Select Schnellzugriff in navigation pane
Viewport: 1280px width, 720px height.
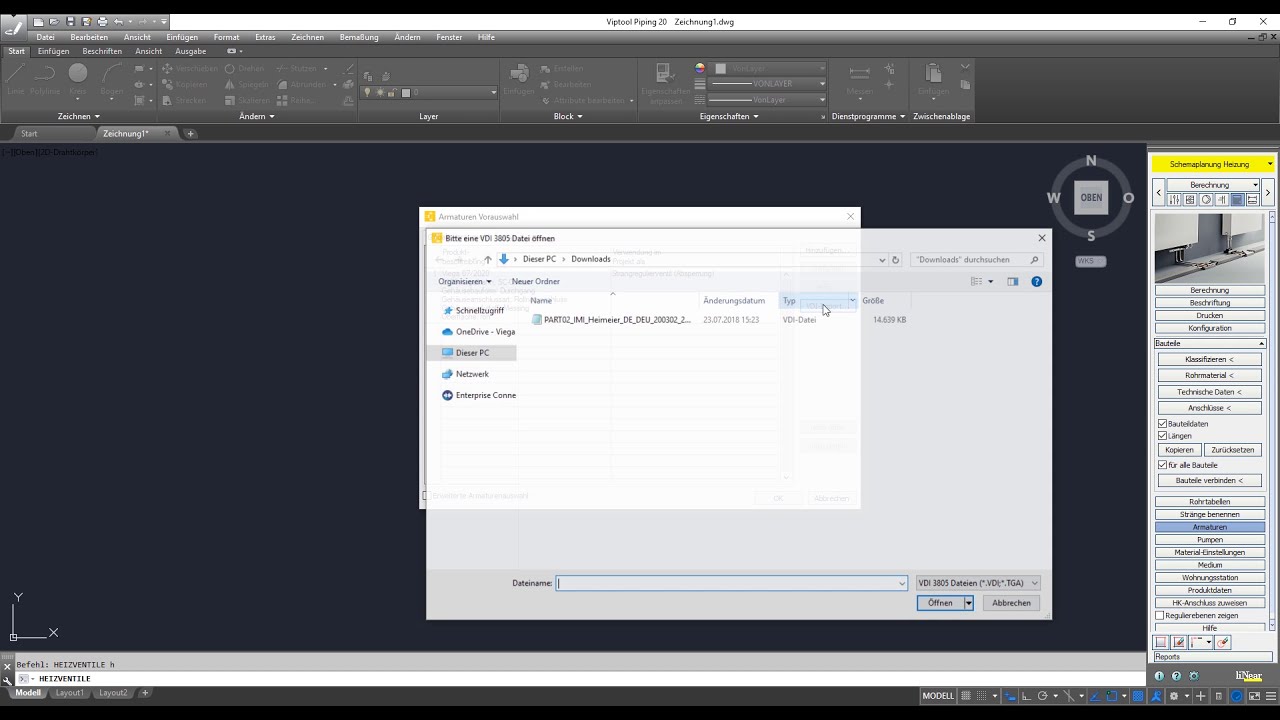coord(479,311)
